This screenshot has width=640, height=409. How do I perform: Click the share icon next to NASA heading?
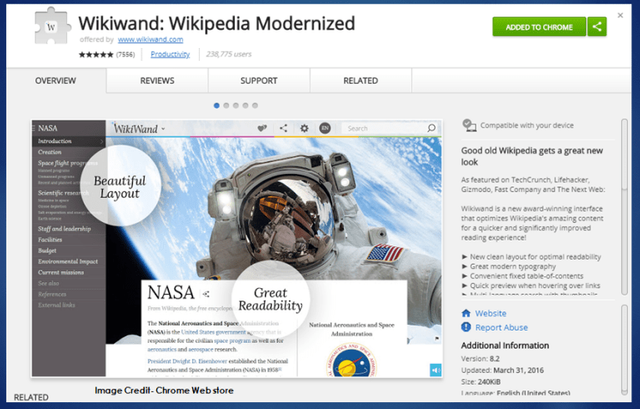tap(206, 294)
